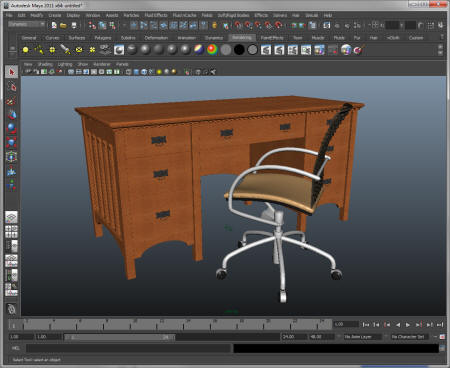Open the panel Lighting menu
Image resolution: width=450 pixels, height=368 pixels.
pos(65,64)
